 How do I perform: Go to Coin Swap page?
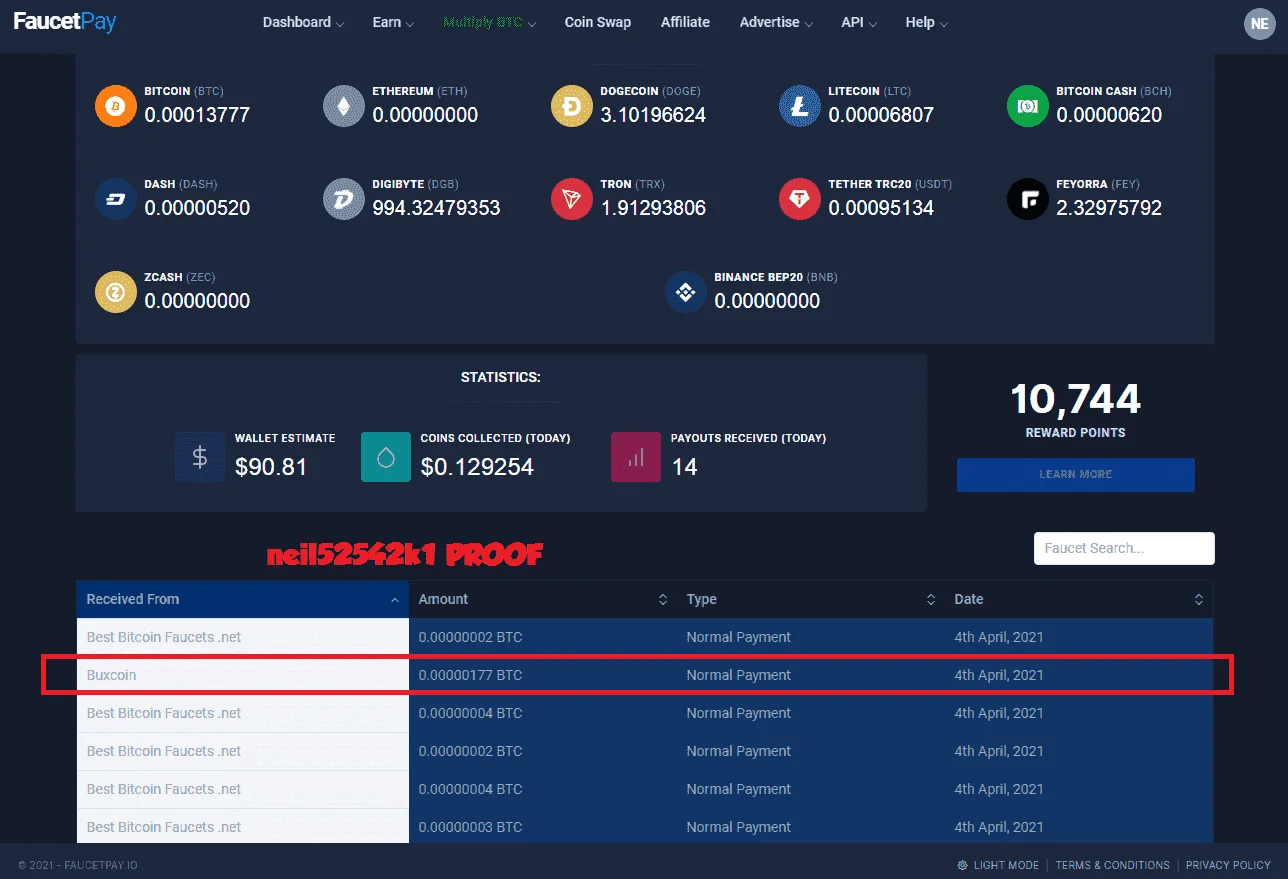pyautogui.click(x=598, y=22)
